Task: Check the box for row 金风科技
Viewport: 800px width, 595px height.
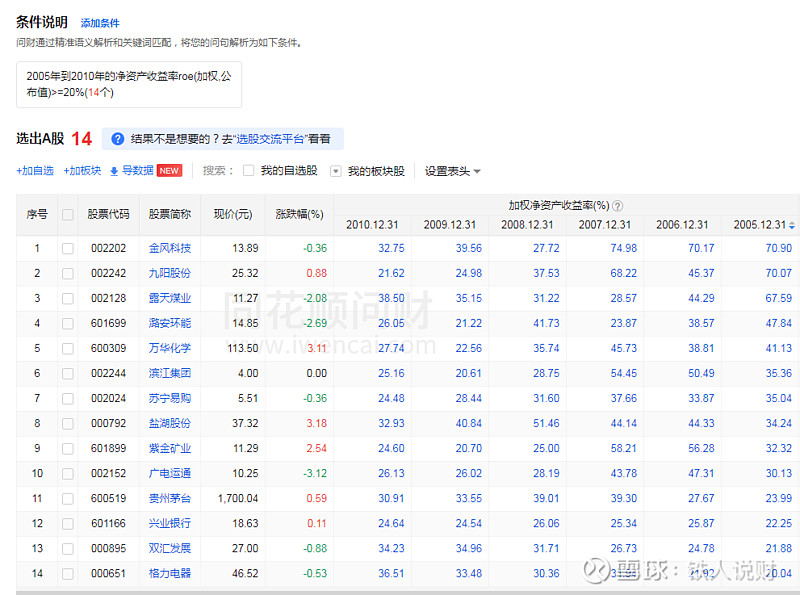Action: tap(68, 248)
